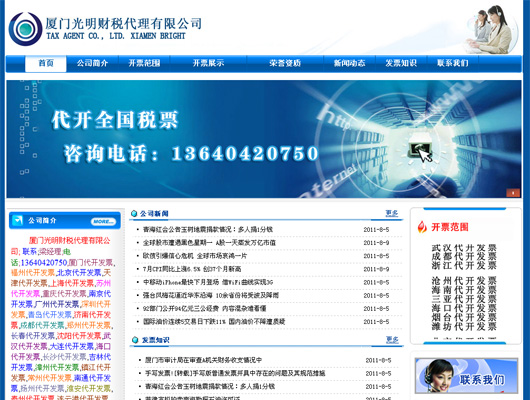The image size is (530, 400).
Task: Open article 厦门市审计局在审查A机关财务收支情况中
Action: (x=203, y=360)
